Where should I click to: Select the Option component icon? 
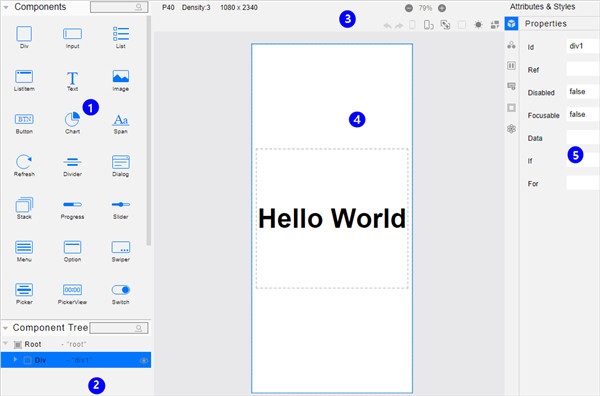coord(72,247)
